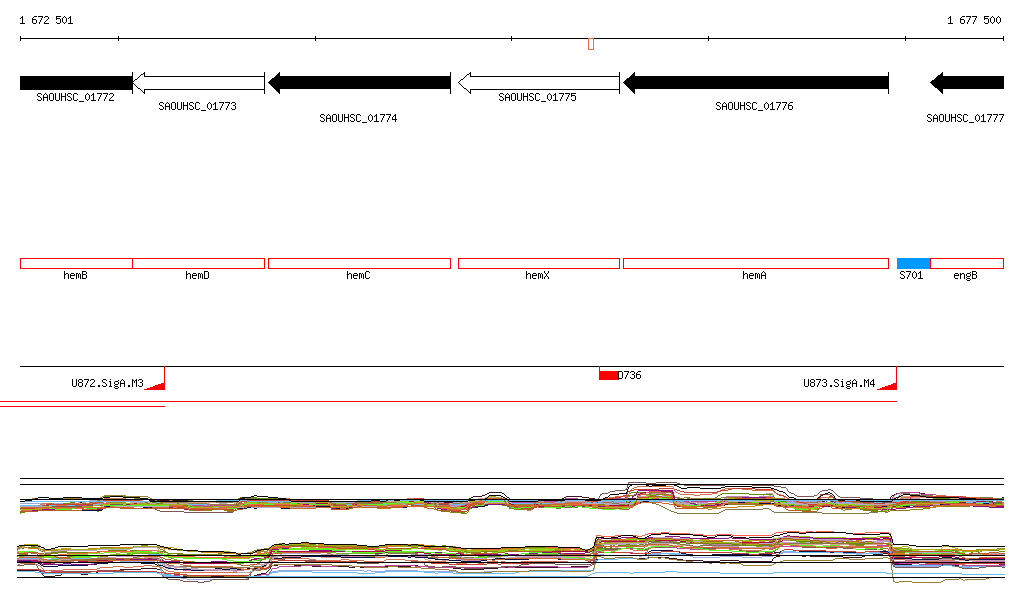Click the 1 672 501 start coordinate label
Viewport: 1024px width, 611px height.
point(46,20)
